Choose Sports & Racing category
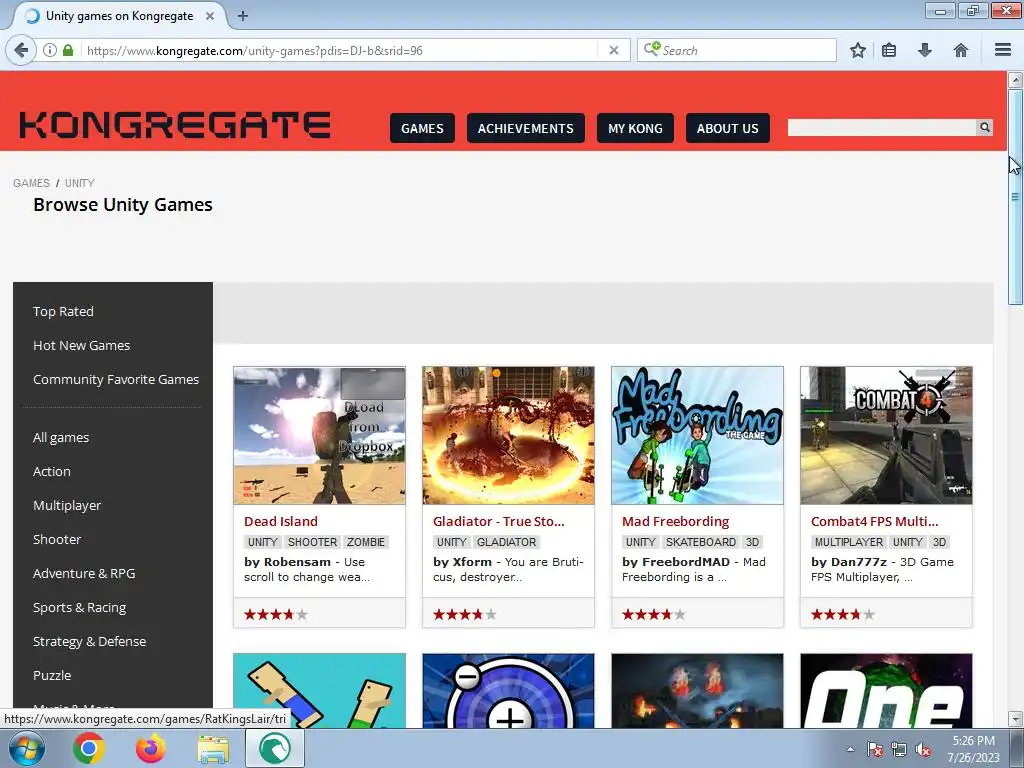The width and height of the screenshot is (1024, 768). [80, 607]
